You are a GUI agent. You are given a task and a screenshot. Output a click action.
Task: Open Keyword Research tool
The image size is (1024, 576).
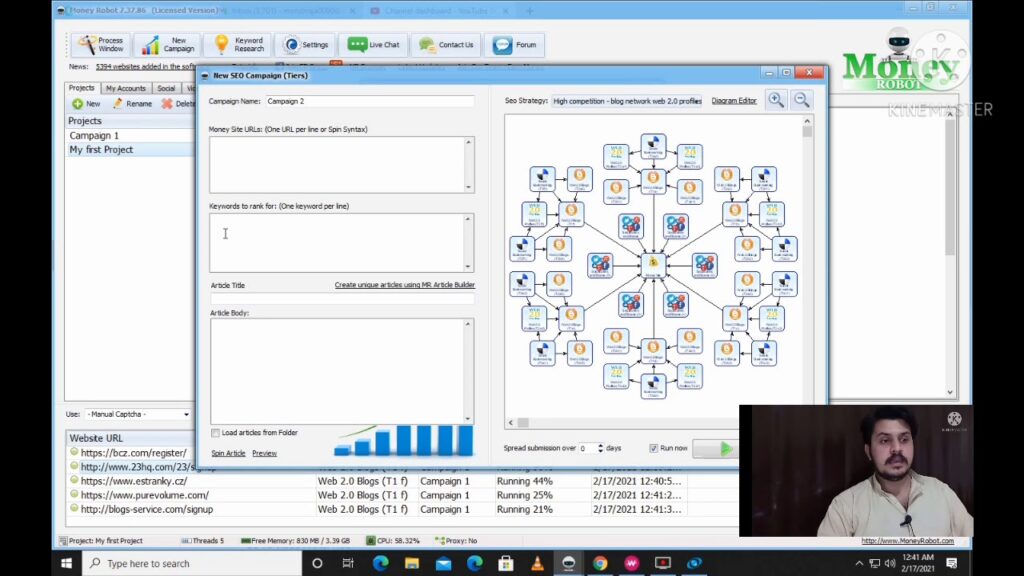coord(239,44)
